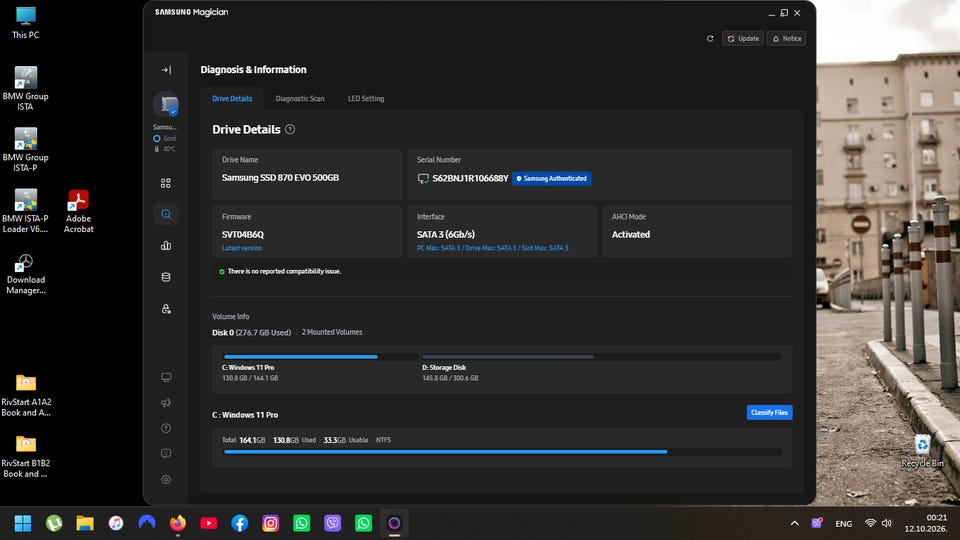Click the firmware value SVT04B6Q

pyautogui.click(x=242, y=234)
